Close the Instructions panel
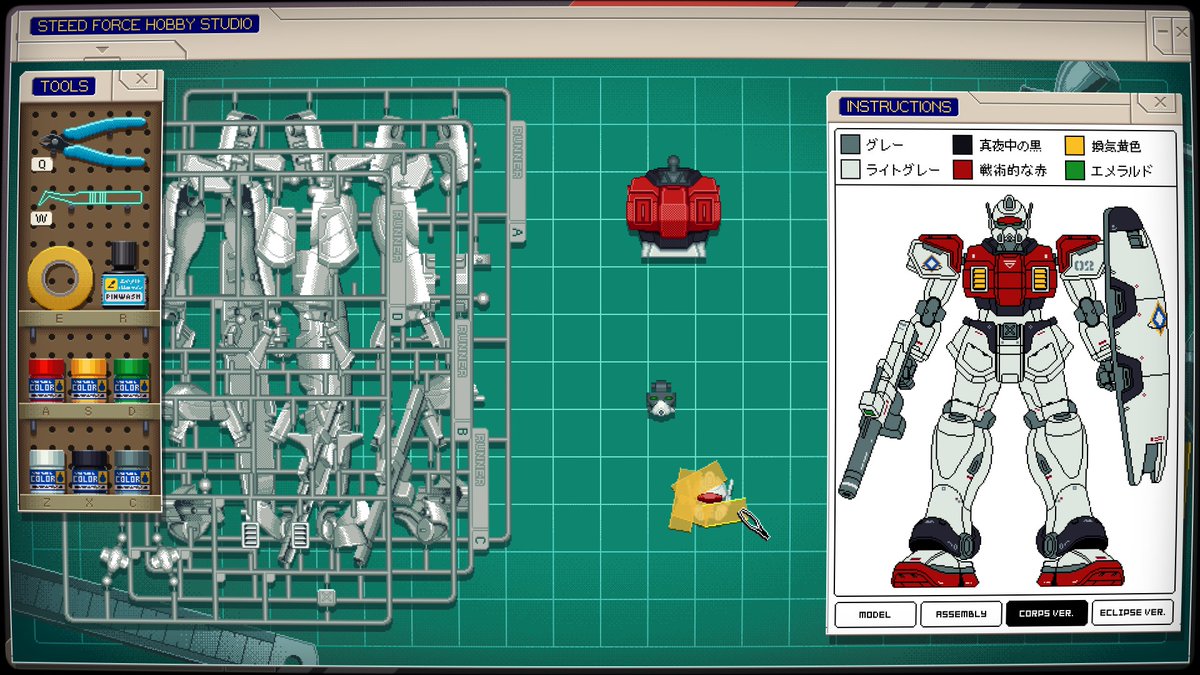1200x675 pixels. [x=1159, y=101]
